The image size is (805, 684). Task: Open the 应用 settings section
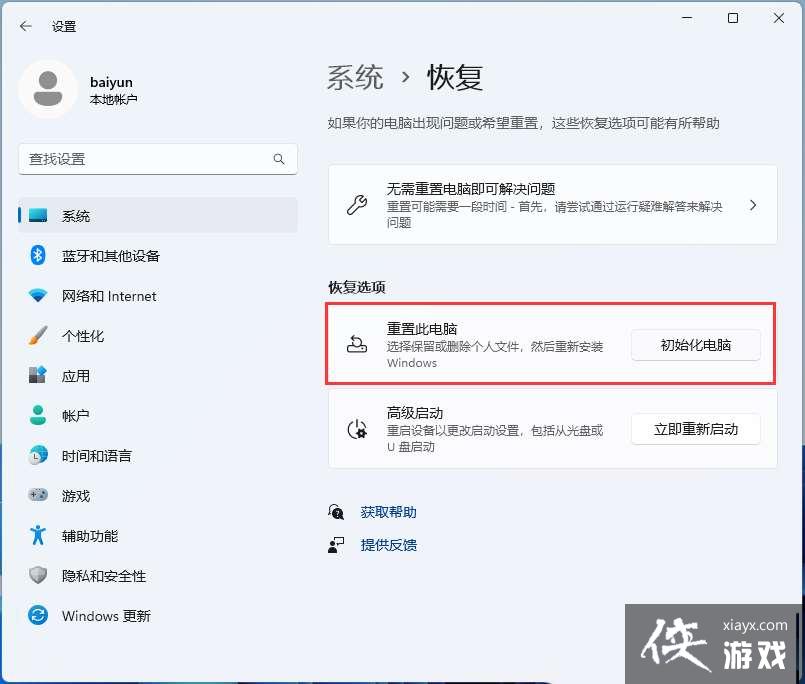coord(76,376)
